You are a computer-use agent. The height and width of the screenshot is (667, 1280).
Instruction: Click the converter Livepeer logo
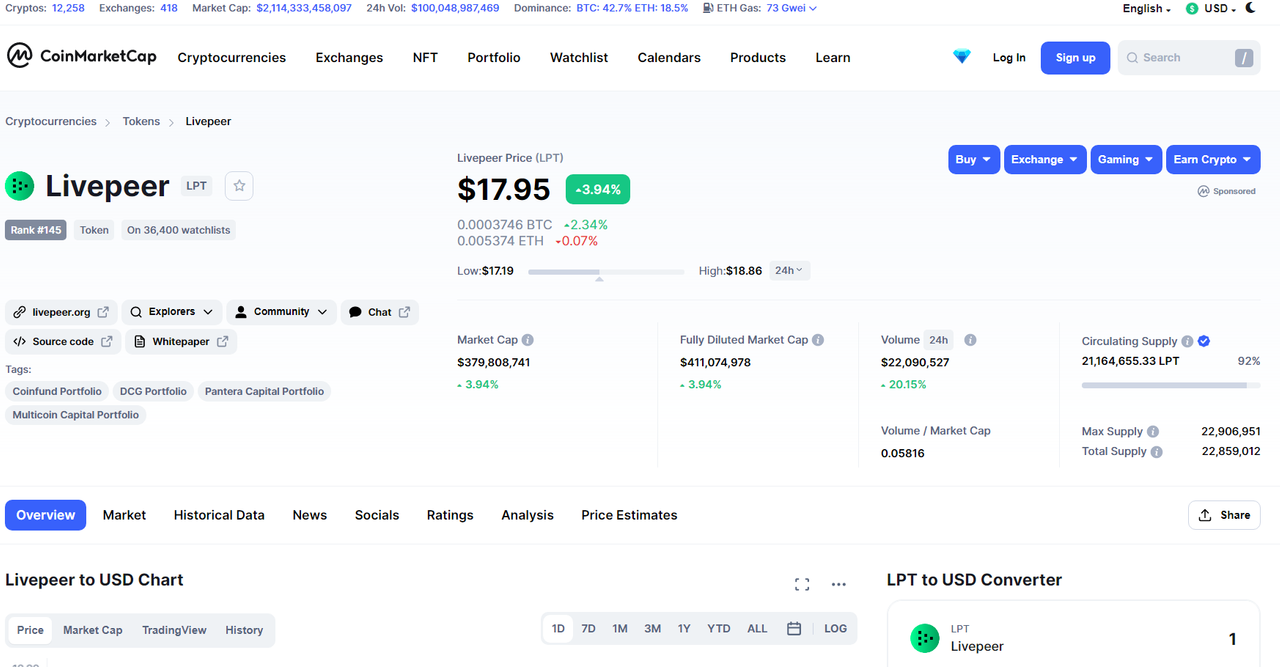(x=925, y=638)
